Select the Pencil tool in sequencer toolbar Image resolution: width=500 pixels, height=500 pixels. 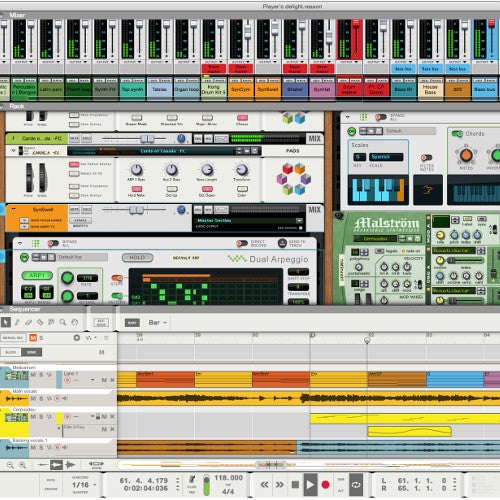[x=17, y=322]
